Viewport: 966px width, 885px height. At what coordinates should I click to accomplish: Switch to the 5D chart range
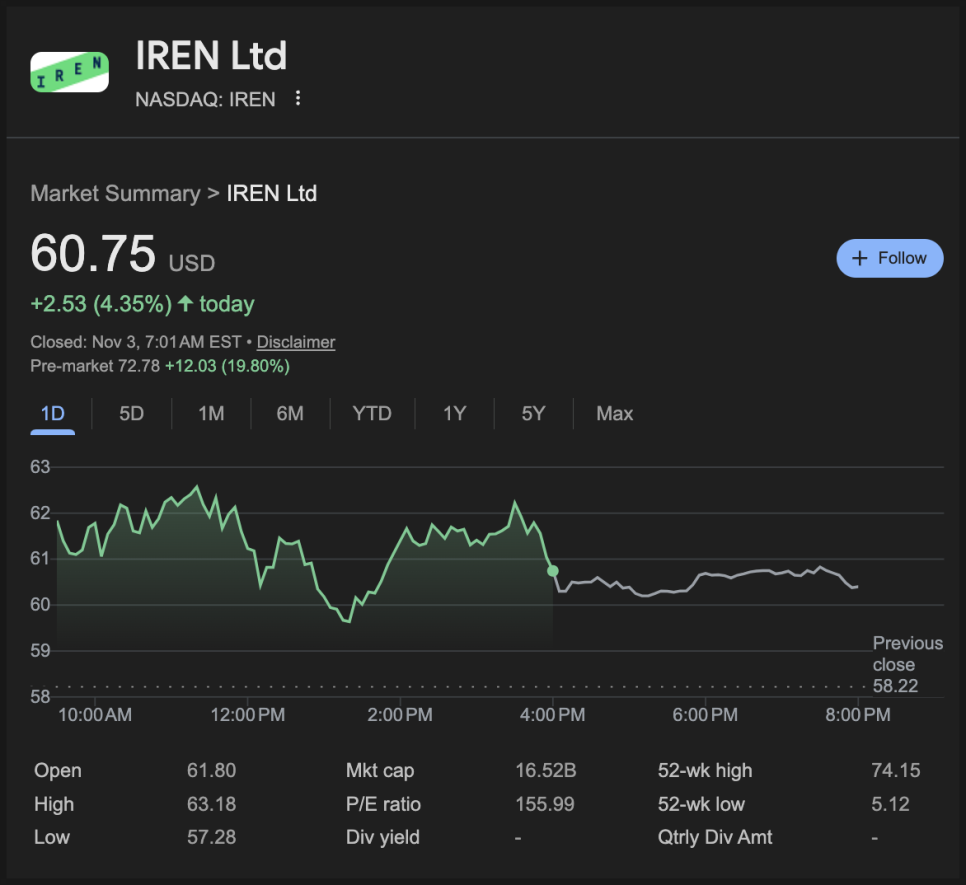(x=131, y=414)
